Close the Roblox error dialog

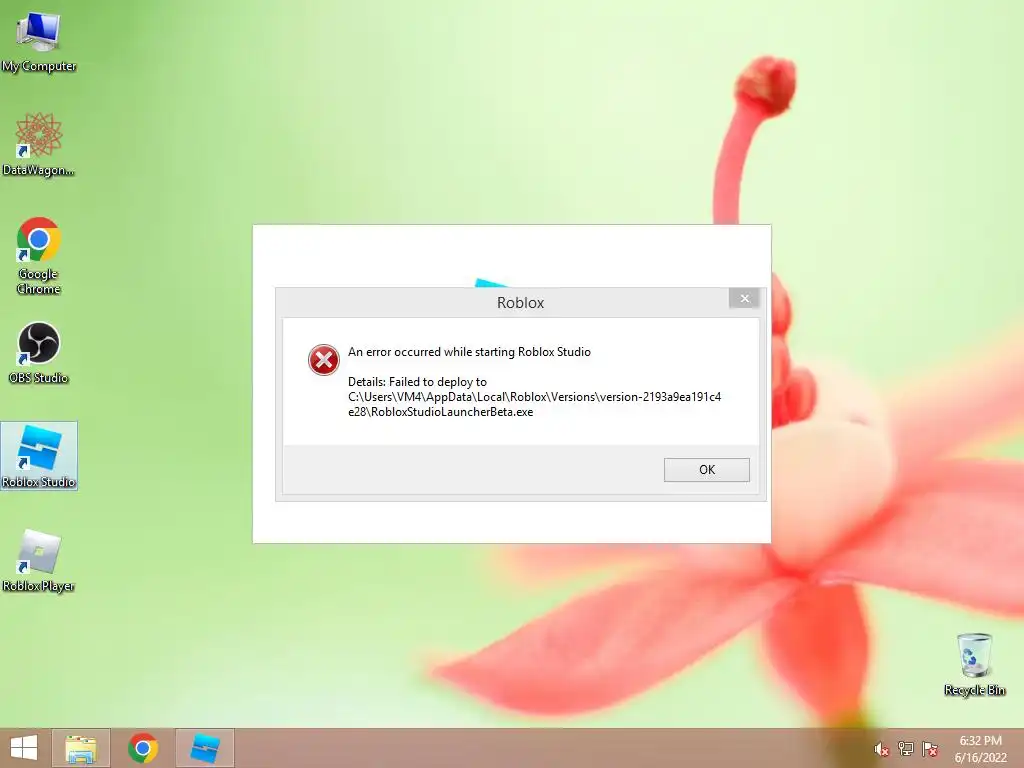[744, 298]
